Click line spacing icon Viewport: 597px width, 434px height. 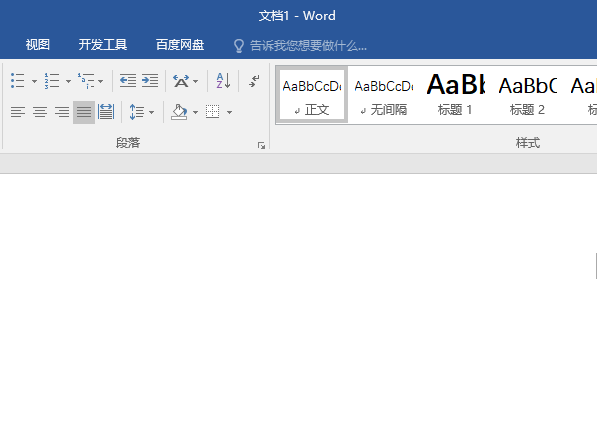pyautogui.click(x=136, y=112)
